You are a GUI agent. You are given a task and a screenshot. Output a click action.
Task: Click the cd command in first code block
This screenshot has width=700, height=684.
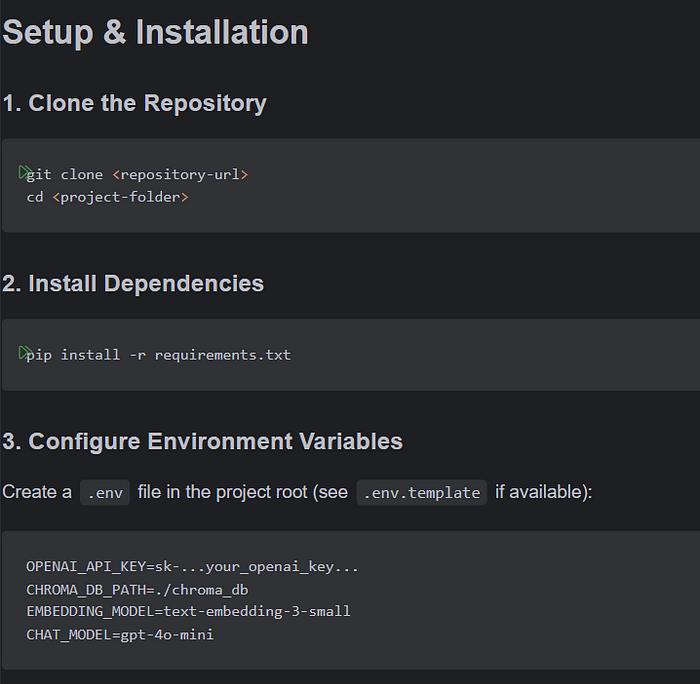coord(35,197)
